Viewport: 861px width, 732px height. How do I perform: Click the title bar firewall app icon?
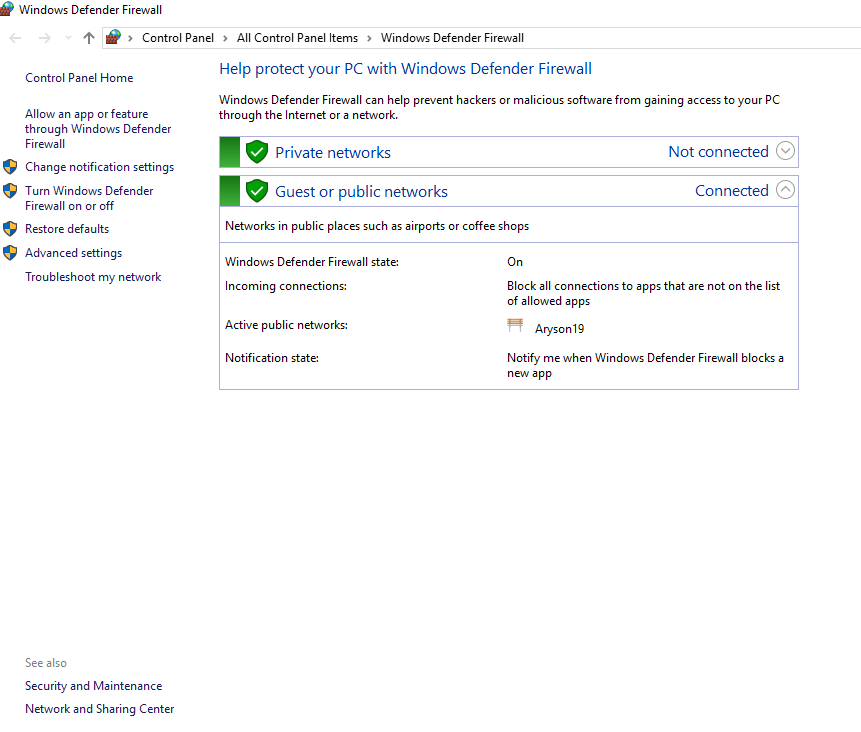tap(7, 9)
